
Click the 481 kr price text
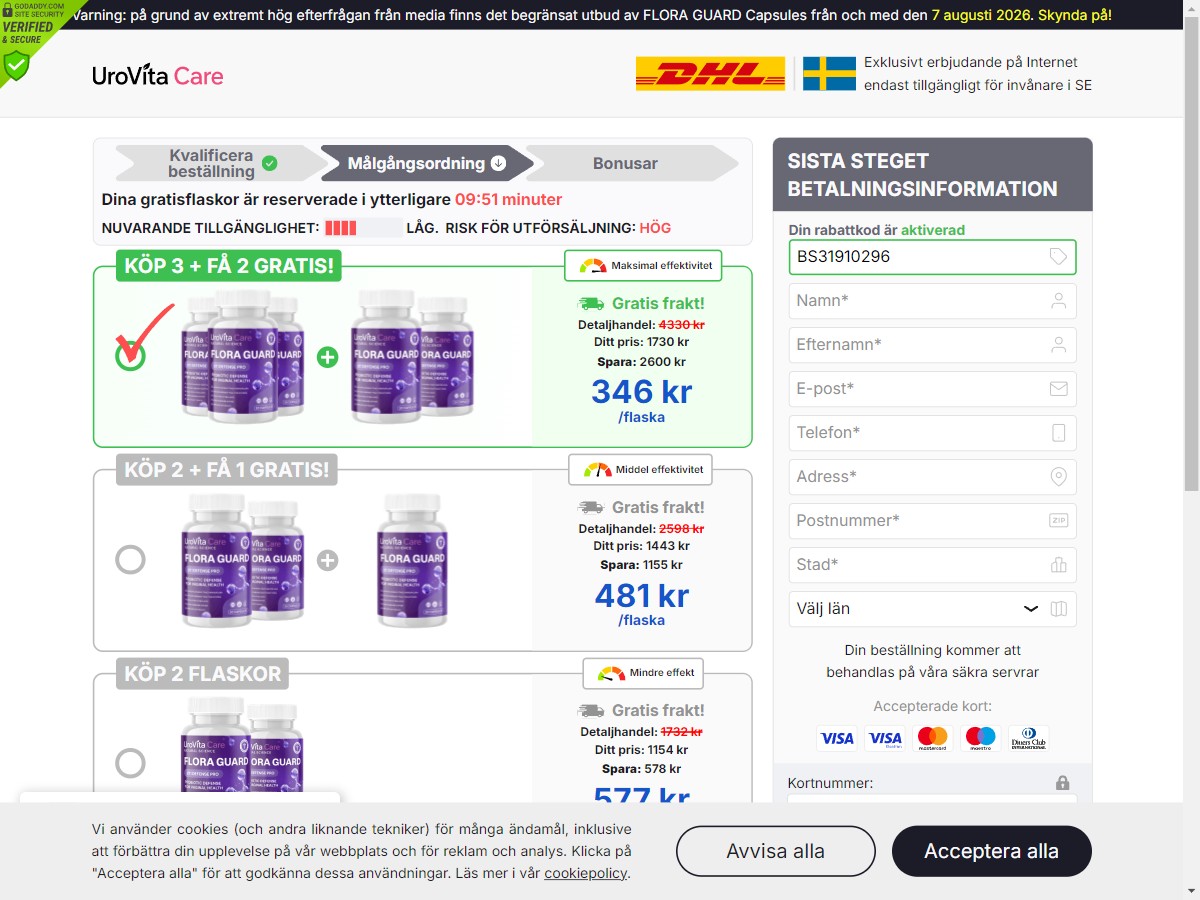point(641,595)
